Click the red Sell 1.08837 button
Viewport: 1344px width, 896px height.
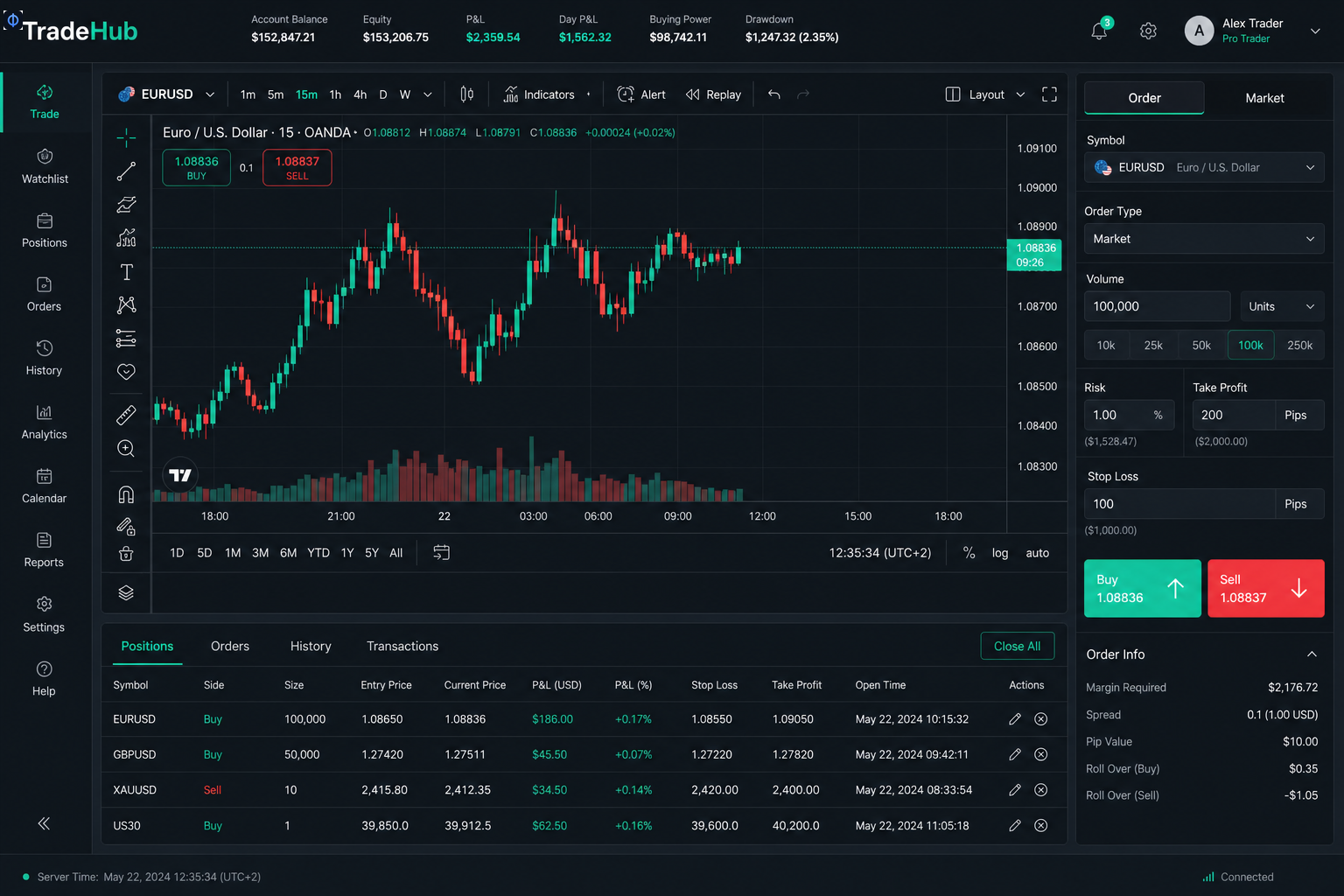click(x=1265, y=588)
